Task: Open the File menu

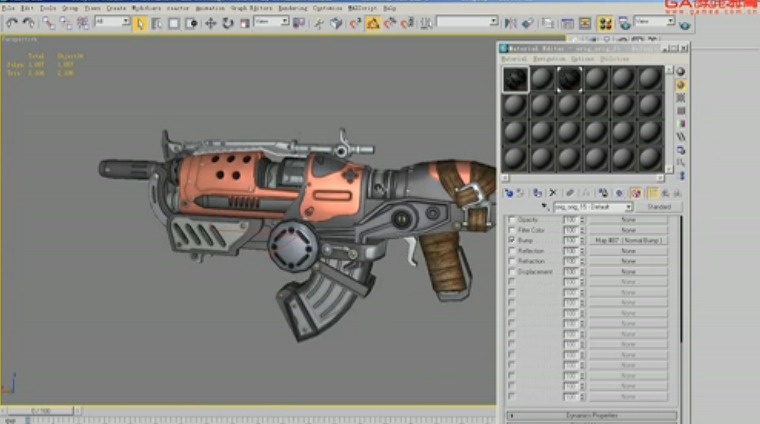Action: tap(8, 8)
